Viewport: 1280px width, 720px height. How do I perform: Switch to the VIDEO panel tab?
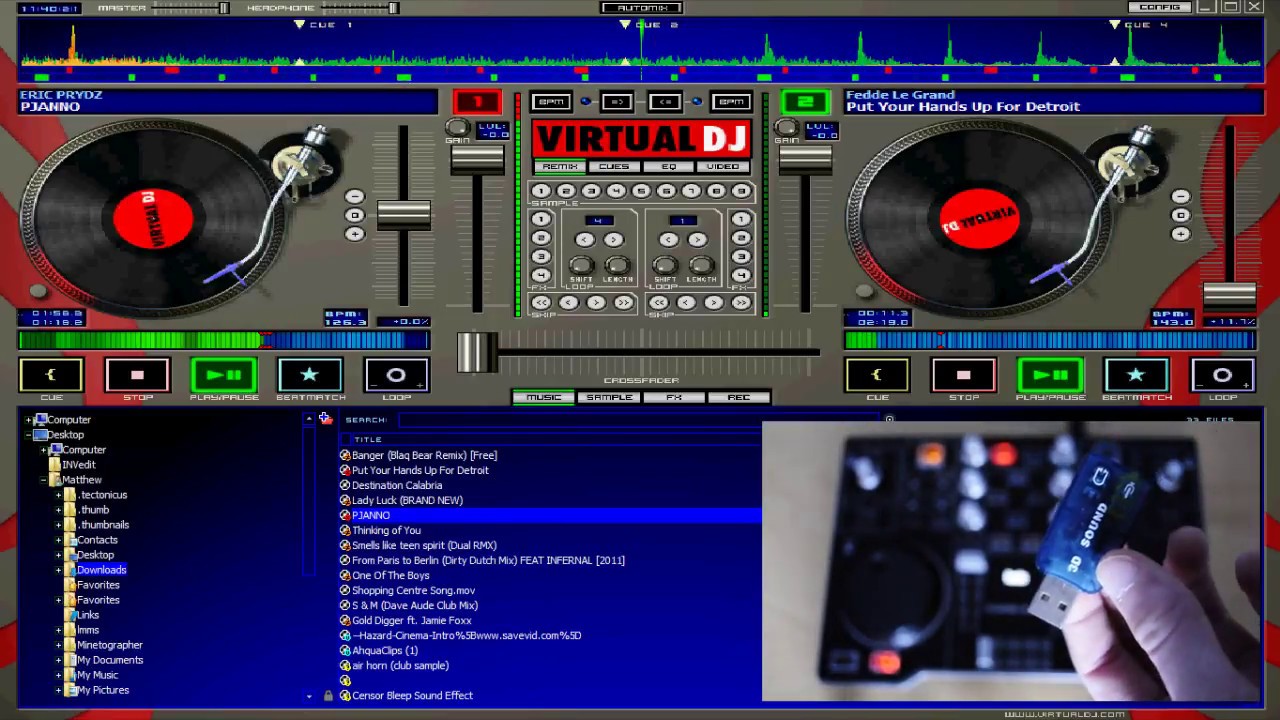[x=722, y=167]
